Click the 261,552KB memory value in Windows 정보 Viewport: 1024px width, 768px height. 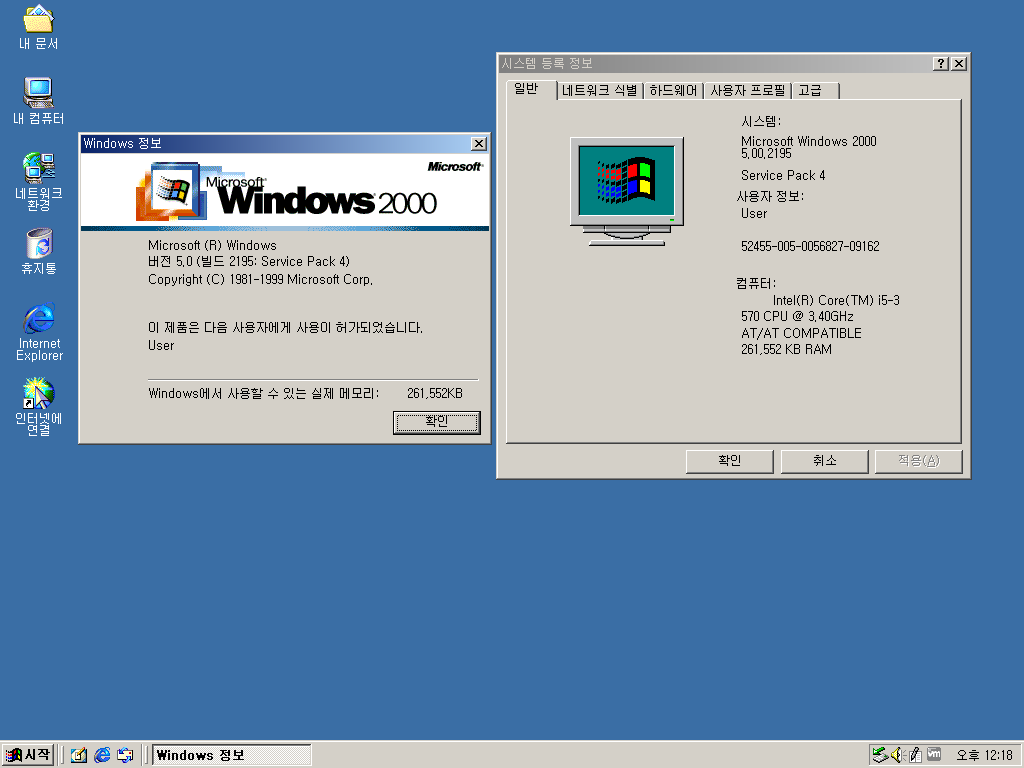tap(434, 393)
